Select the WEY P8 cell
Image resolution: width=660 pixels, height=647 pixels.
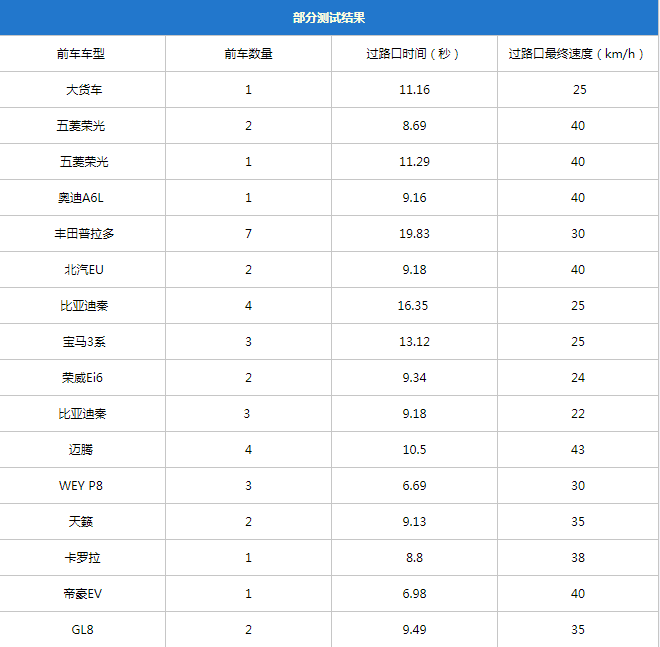click(81, 486)
